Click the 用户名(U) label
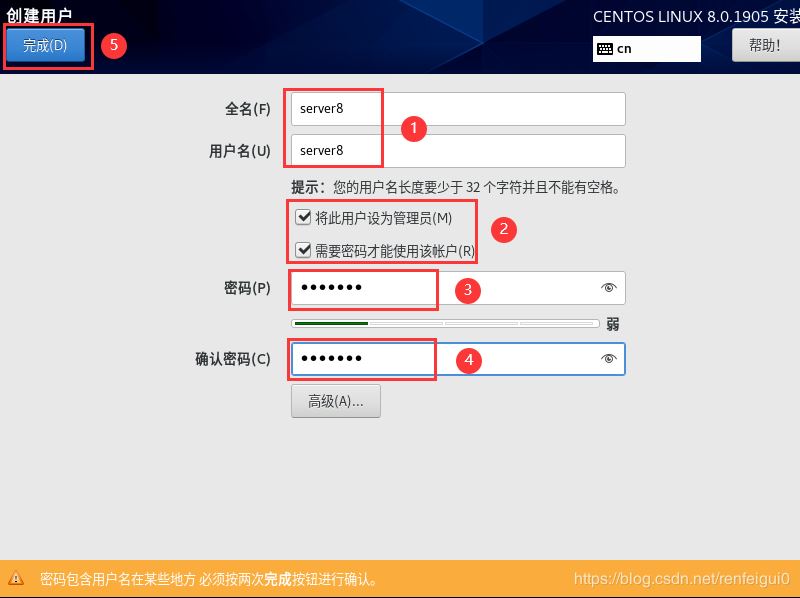This screenshot has width=800, height=598. pyautogui.click(x=239, y=151)
